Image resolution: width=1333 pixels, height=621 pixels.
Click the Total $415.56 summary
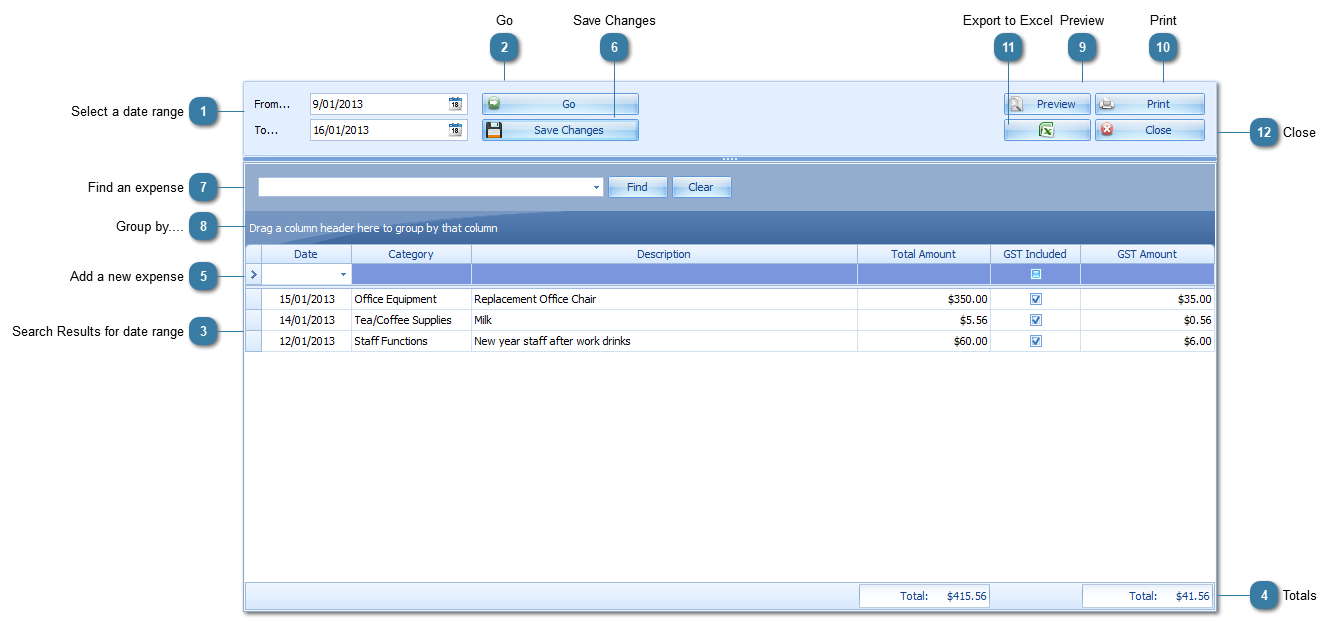point(925,596)
